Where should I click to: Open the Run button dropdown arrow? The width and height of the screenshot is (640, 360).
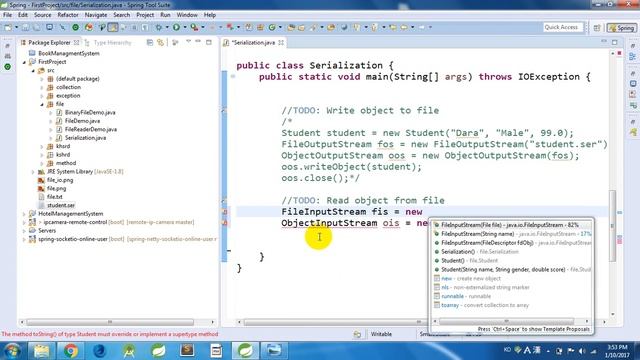tap(185, 27)
